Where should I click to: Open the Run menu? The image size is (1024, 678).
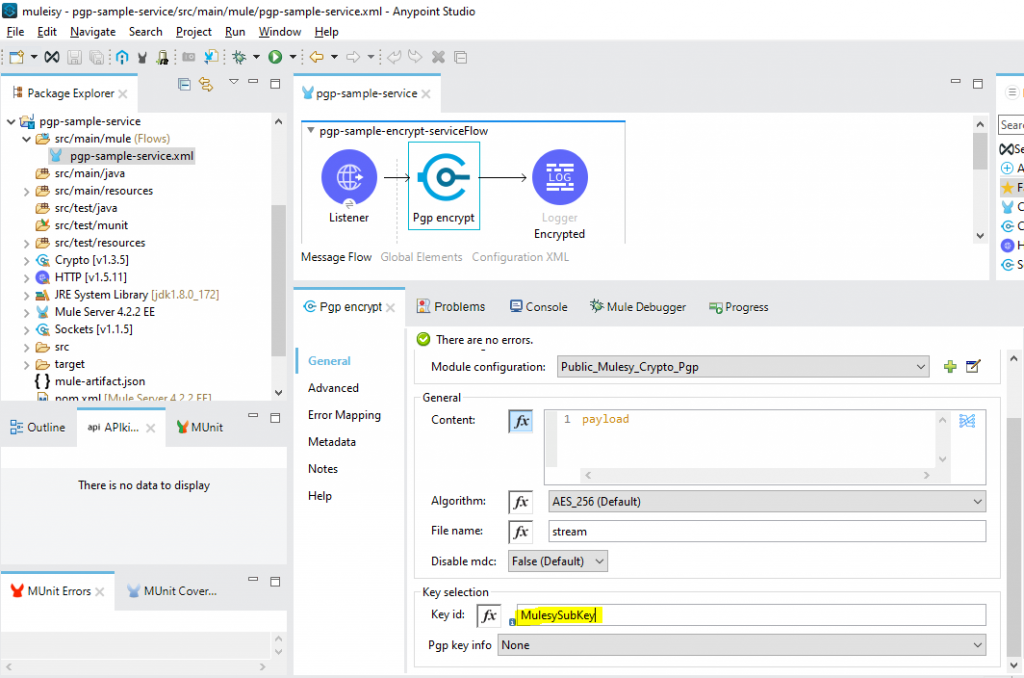click(235, 31)
